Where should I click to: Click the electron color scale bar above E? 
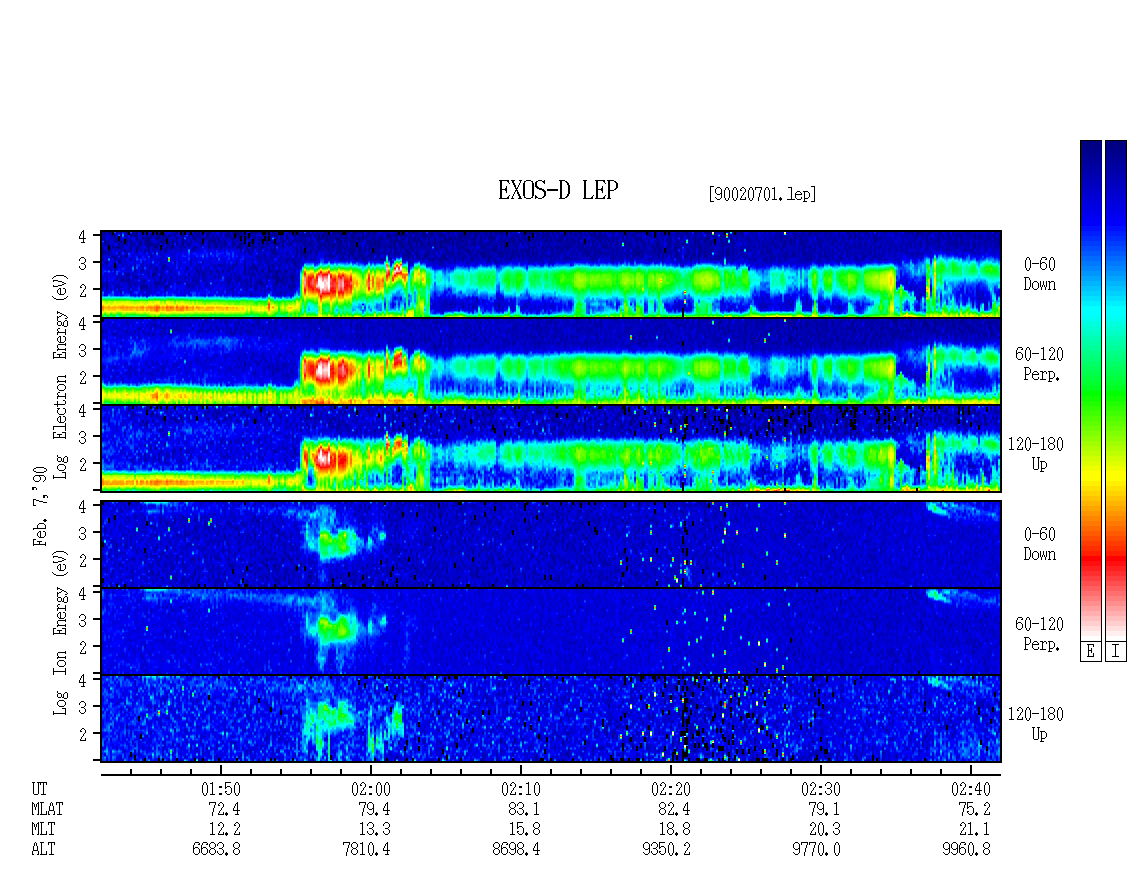coord(1090,390)
